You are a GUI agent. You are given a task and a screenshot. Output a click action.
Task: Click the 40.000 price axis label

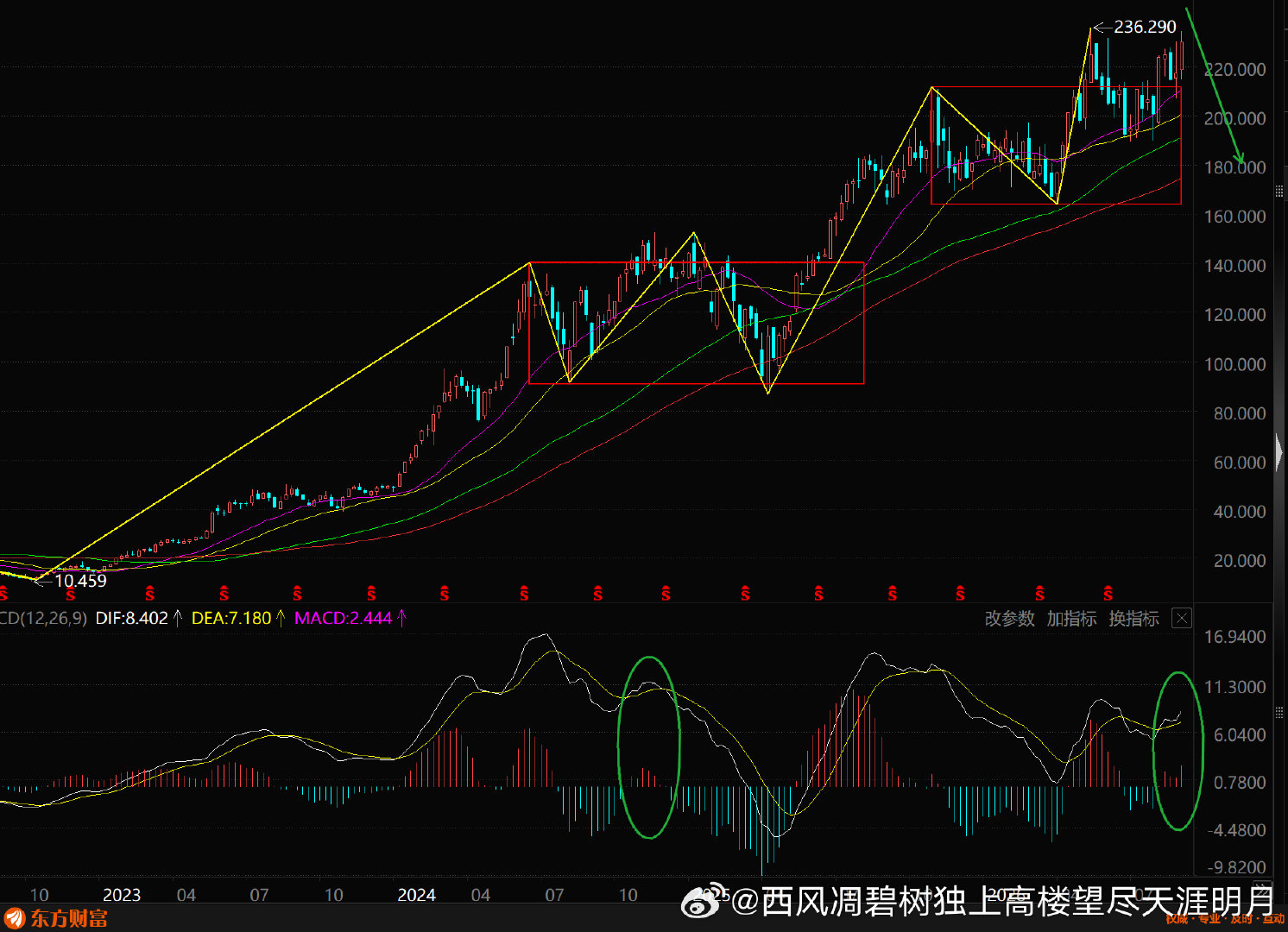pos(1240,512)
